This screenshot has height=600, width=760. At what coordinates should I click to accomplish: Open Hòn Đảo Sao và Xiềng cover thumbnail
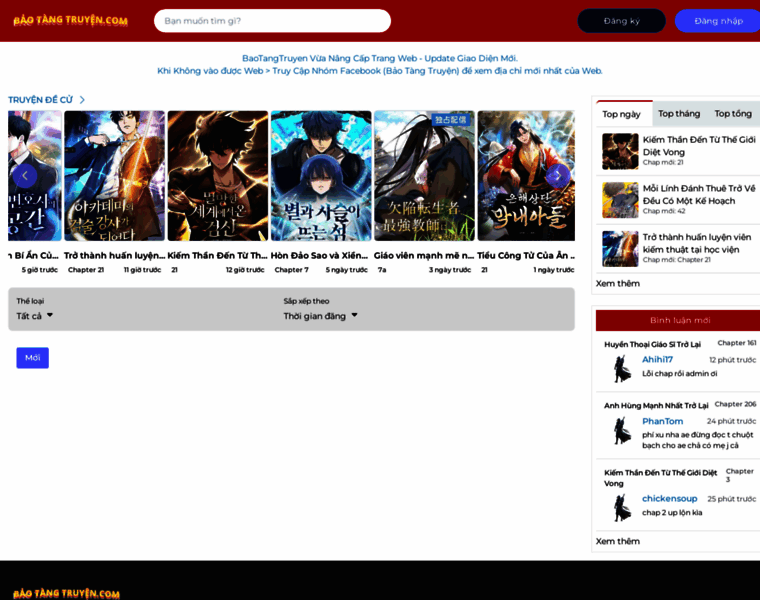click(321, 176)
